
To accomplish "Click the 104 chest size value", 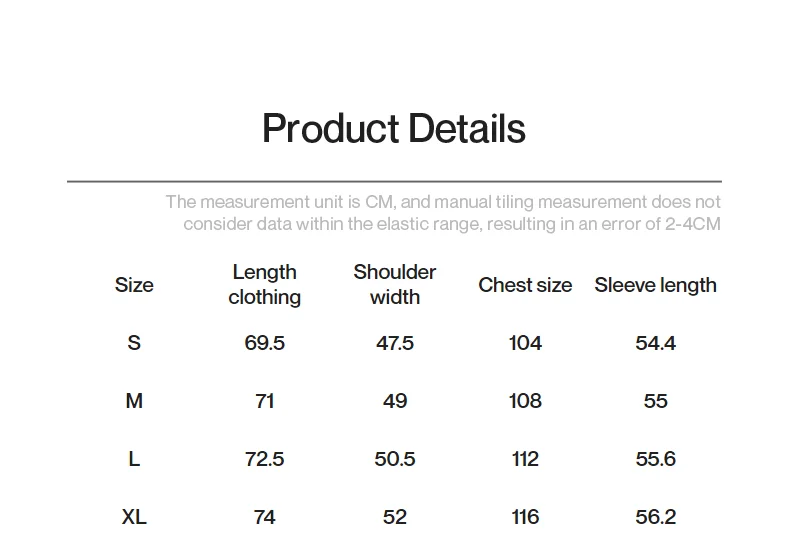I will click(x=525, y=343).
